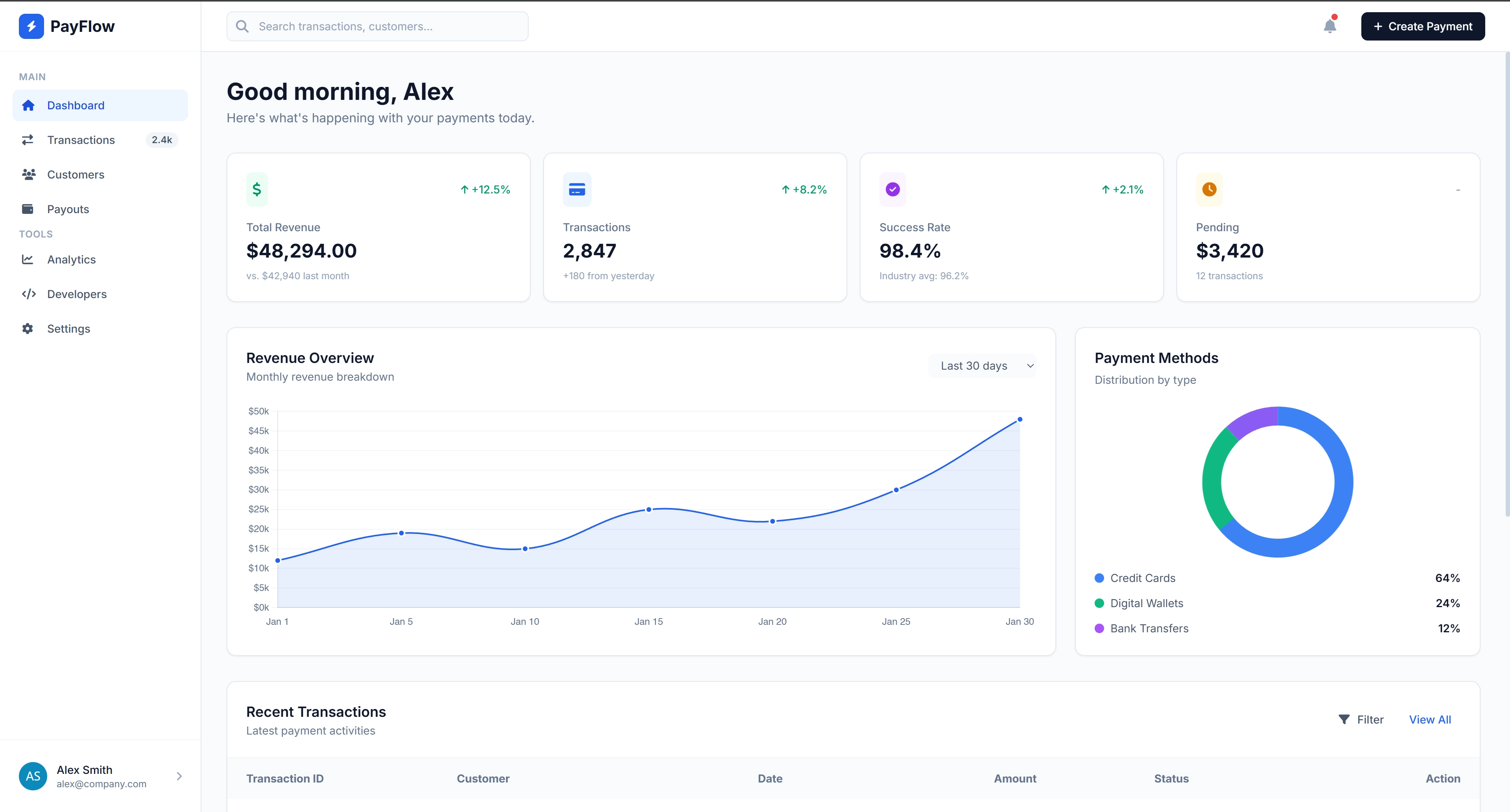The width and height of the screenshot is (1510, 812).
Task: Click the Pending clock icon
Action: (1209, 189)
